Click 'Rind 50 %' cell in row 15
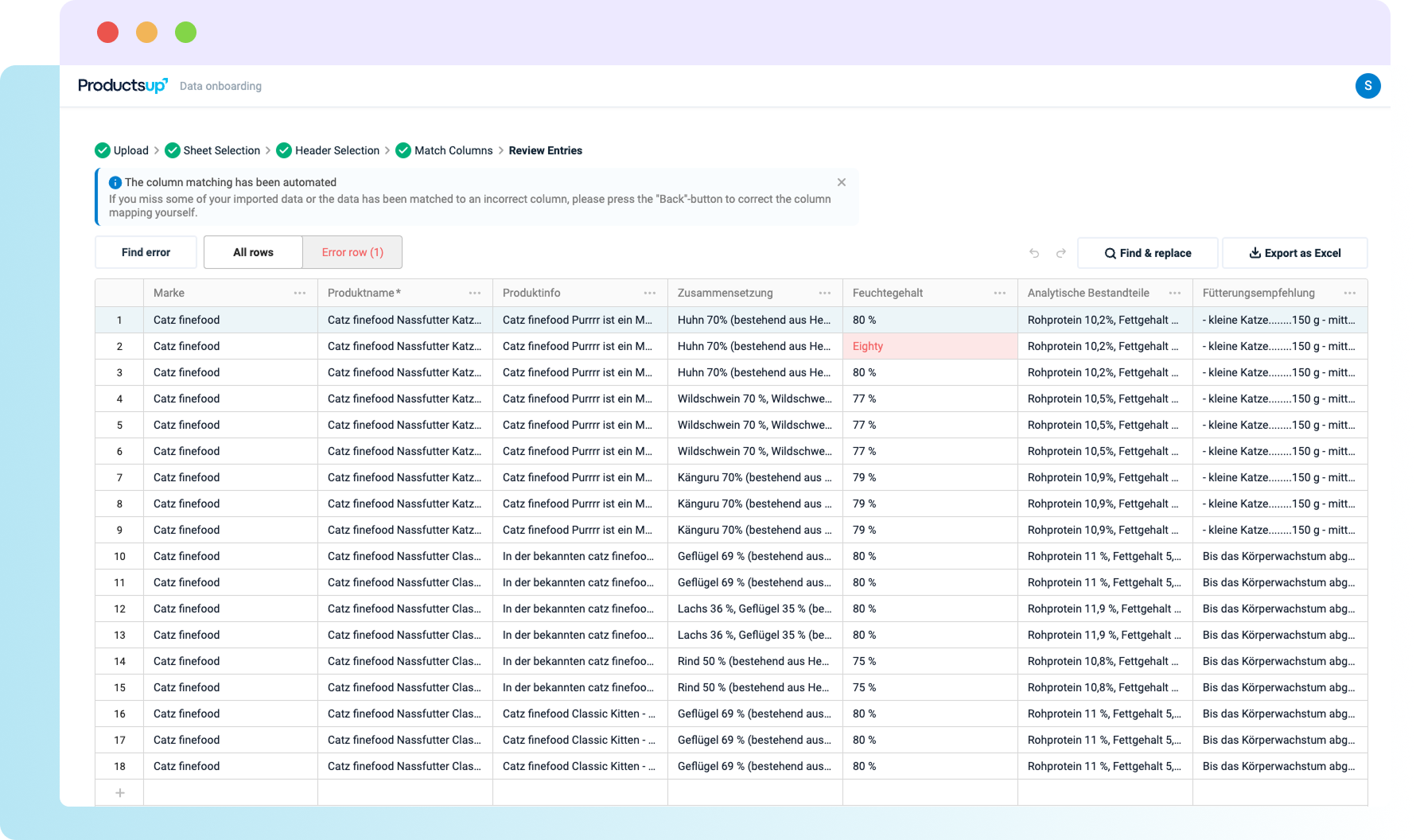1416x840 pixels. coord(755,687)
